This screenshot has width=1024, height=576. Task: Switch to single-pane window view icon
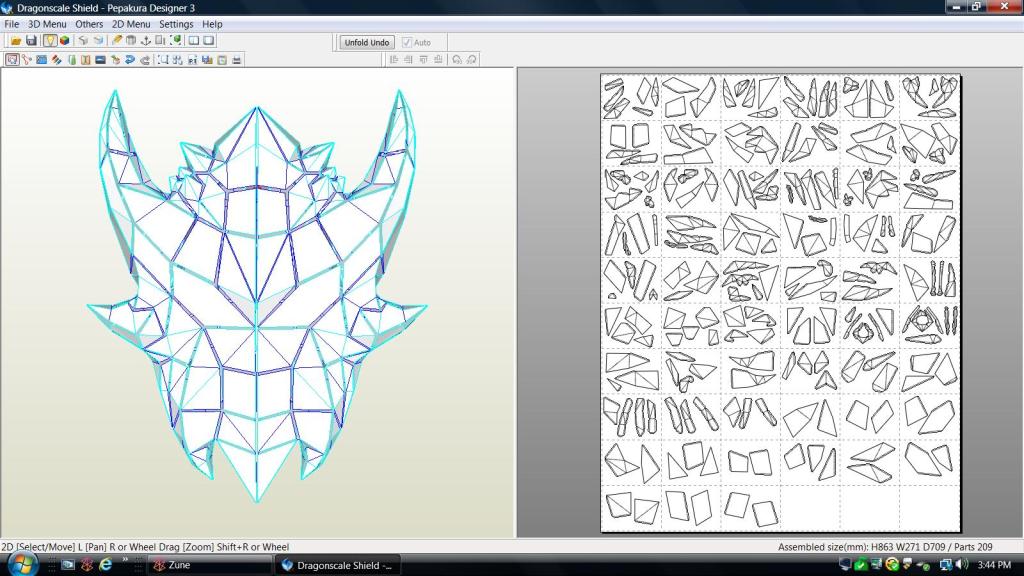pos(209,40)
